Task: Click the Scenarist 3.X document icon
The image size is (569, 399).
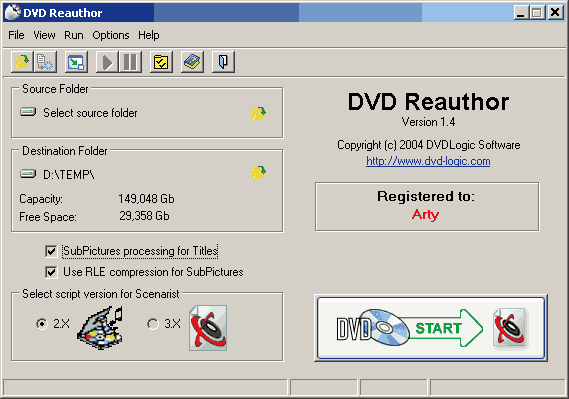Action: (208, 328)
